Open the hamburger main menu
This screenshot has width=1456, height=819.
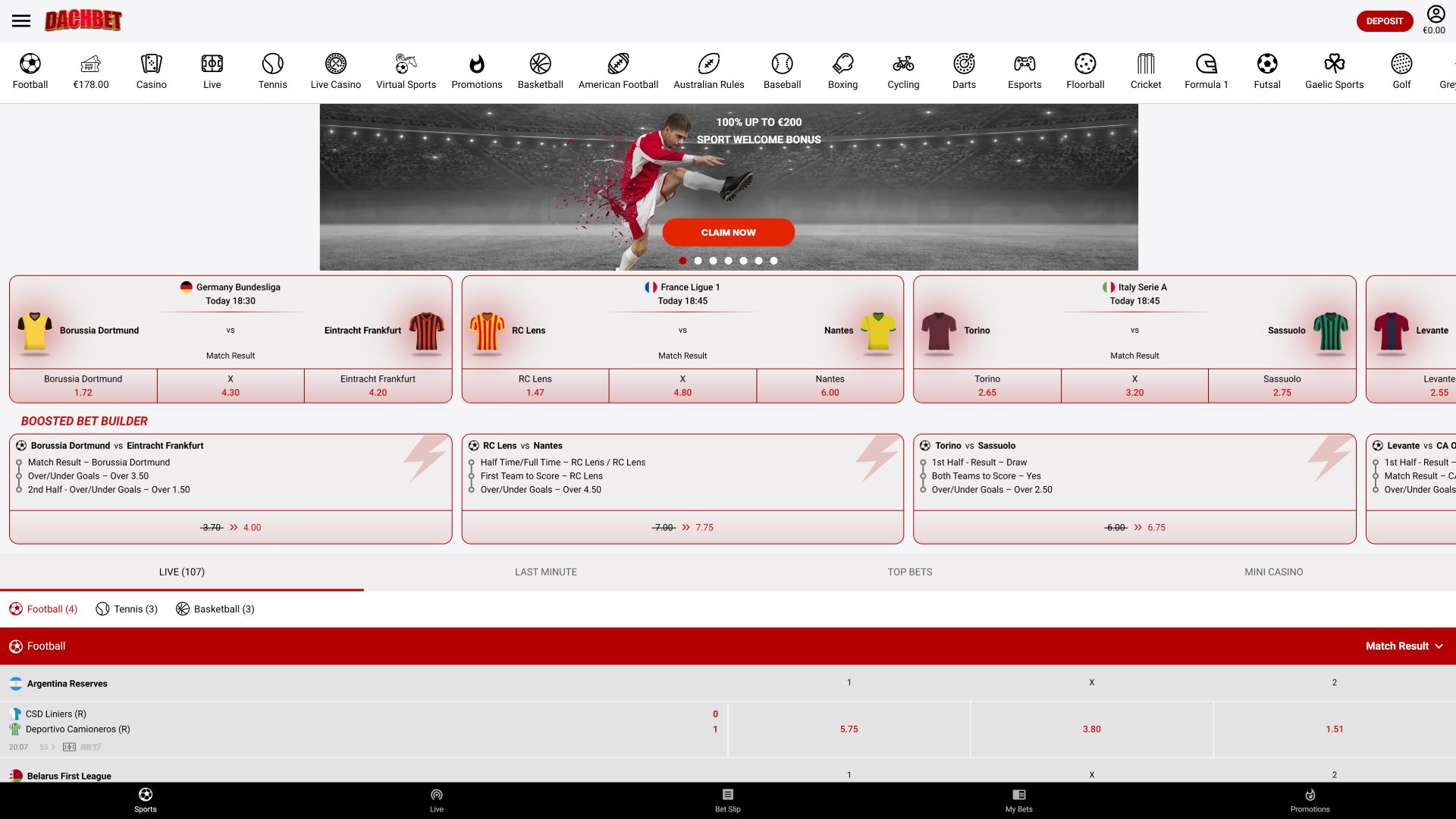[x=21, y=21]
